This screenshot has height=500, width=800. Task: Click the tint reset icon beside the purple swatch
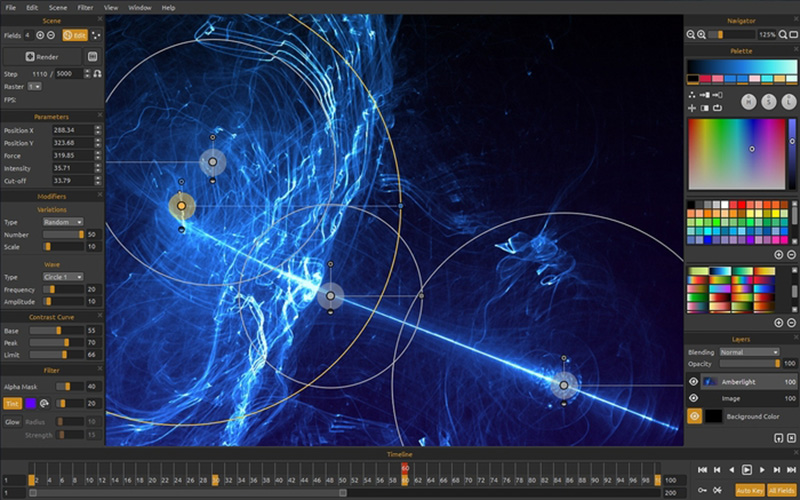point(44,404)
